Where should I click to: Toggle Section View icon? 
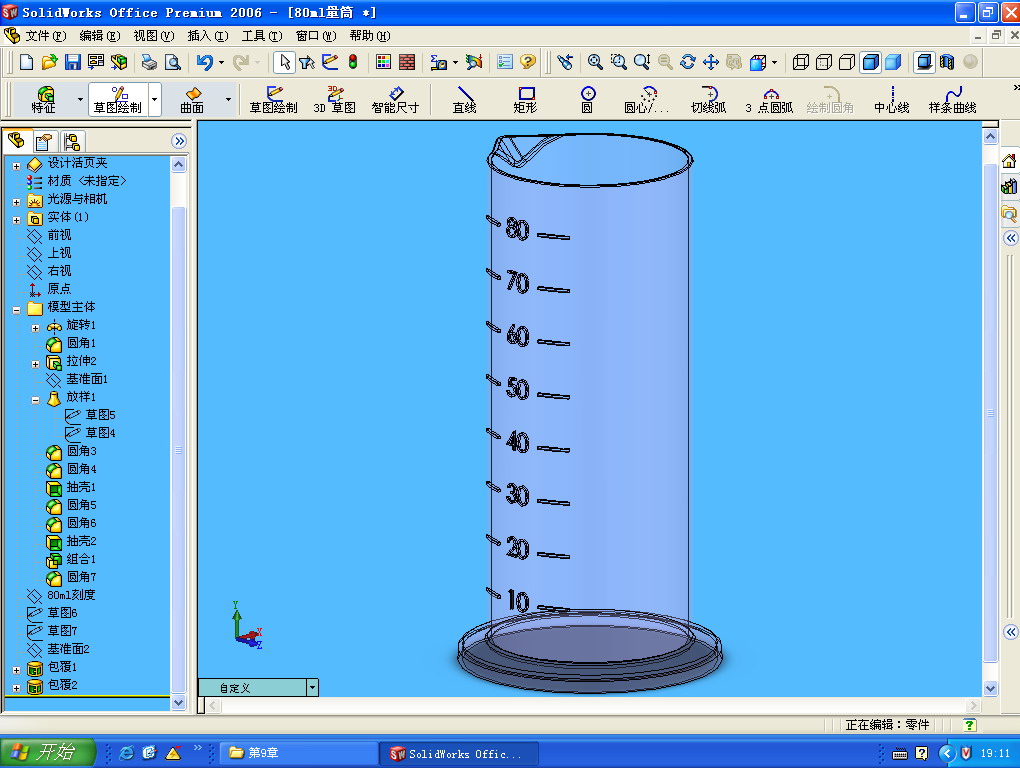click(947, 62)
